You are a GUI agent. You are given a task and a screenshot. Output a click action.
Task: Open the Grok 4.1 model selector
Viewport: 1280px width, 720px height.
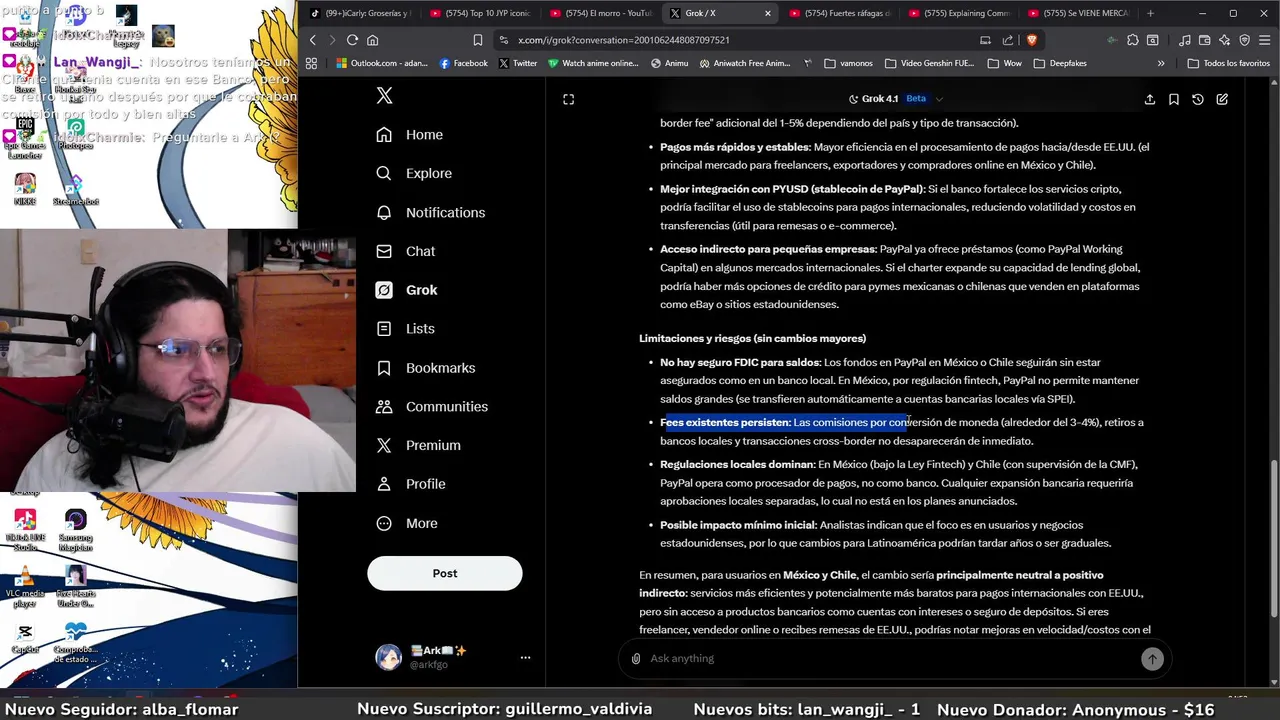[895, 99]
